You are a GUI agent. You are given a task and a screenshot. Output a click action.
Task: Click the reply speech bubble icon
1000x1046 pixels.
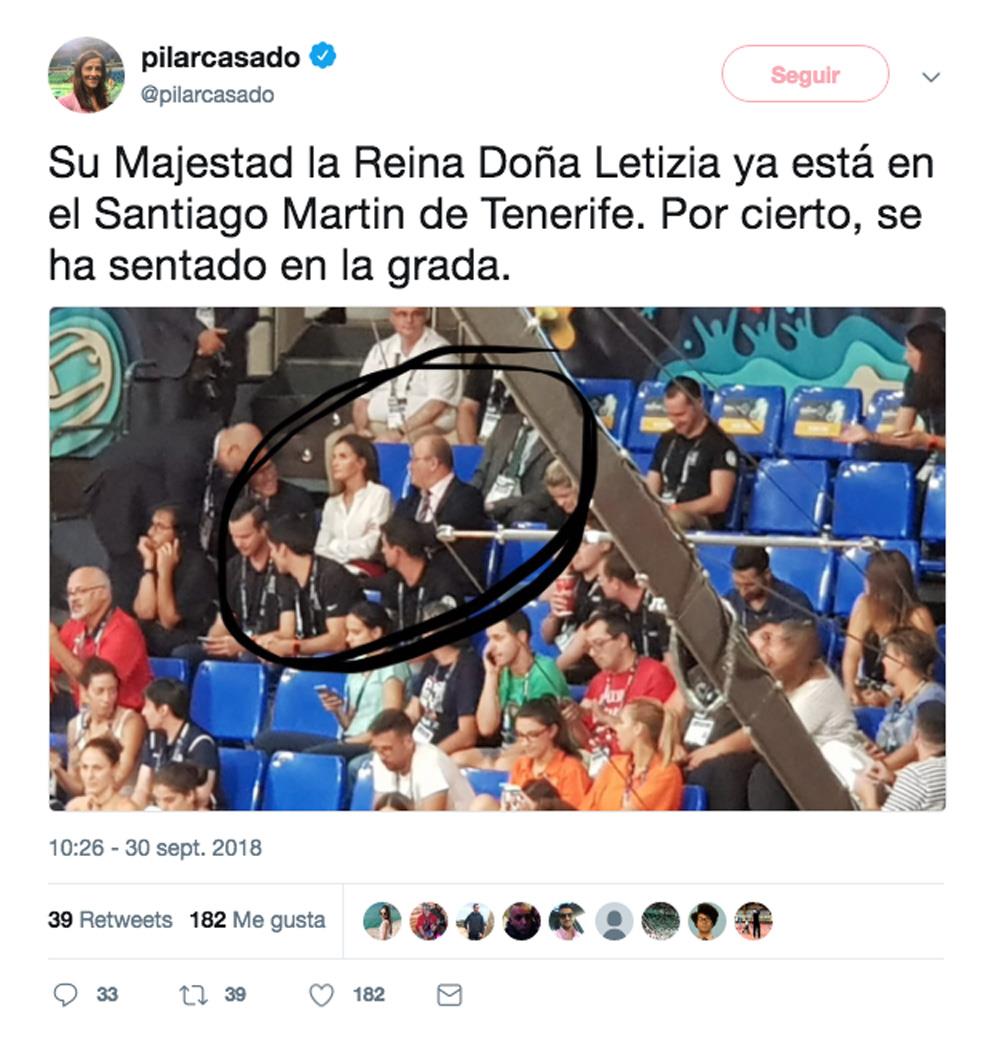pos(65,995)
